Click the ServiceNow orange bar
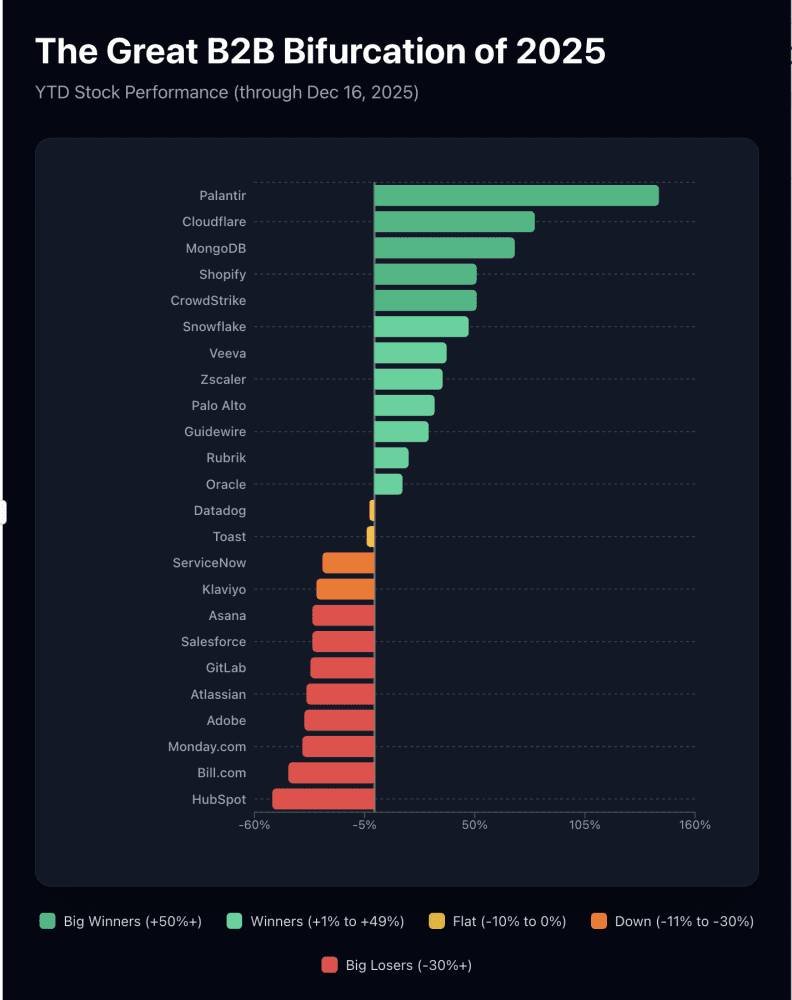Viewport: 792px width, 1000px height. [348, 563]
